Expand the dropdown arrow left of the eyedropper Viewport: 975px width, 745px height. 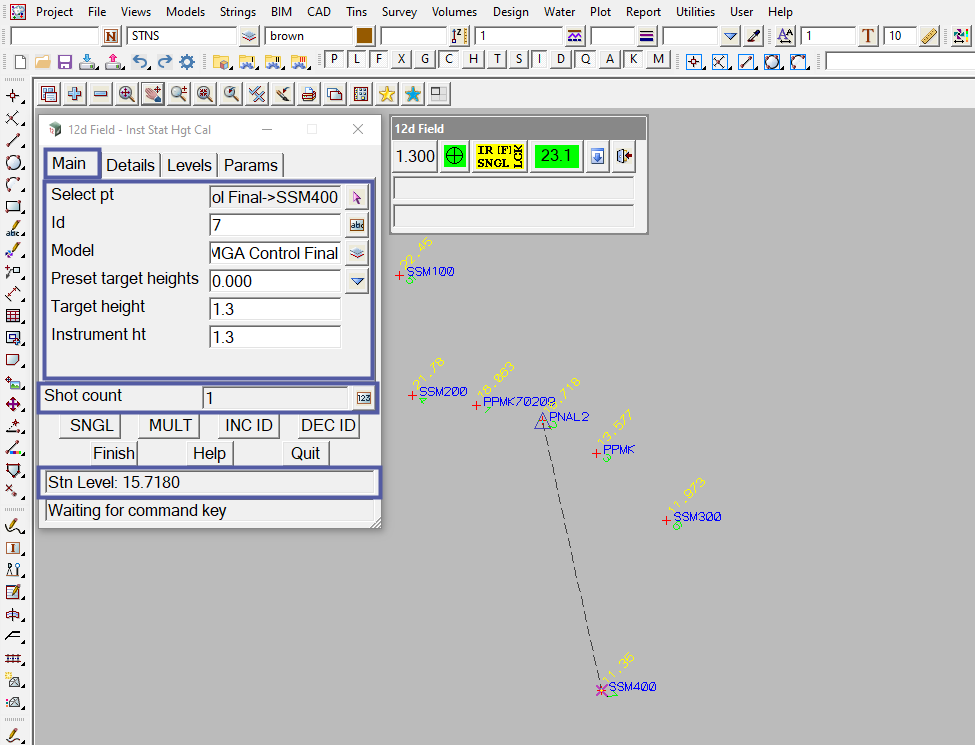click(x=730, y=36)
